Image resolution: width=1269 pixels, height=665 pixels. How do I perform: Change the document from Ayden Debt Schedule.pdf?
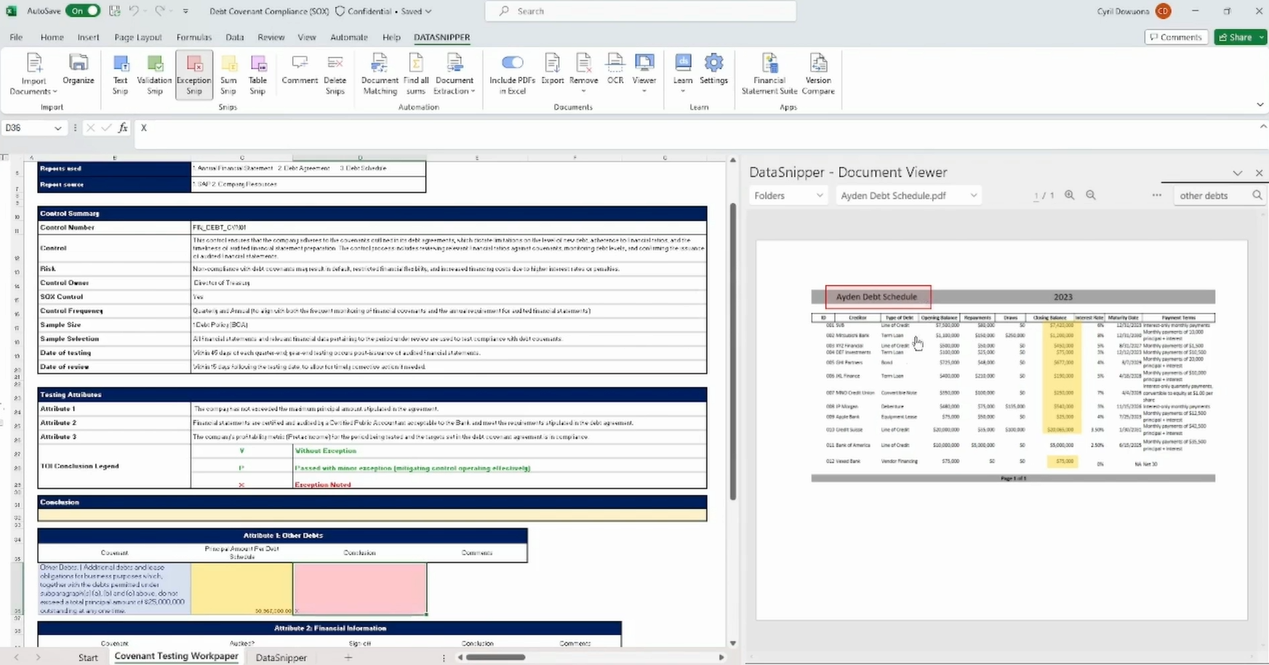tap(906, 195)
